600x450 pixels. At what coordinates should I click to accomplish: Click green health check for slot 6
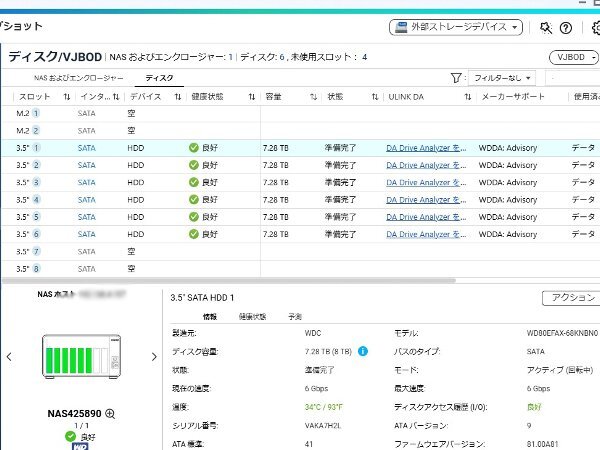pos(194,234)
